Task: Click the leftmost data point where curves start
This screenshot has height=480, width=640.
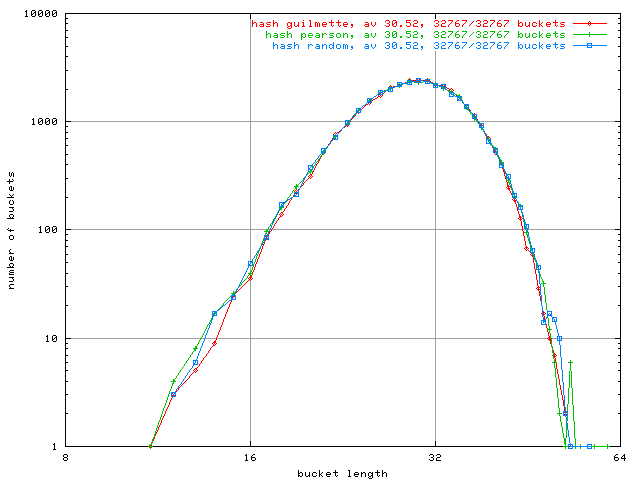Action: 151,446
